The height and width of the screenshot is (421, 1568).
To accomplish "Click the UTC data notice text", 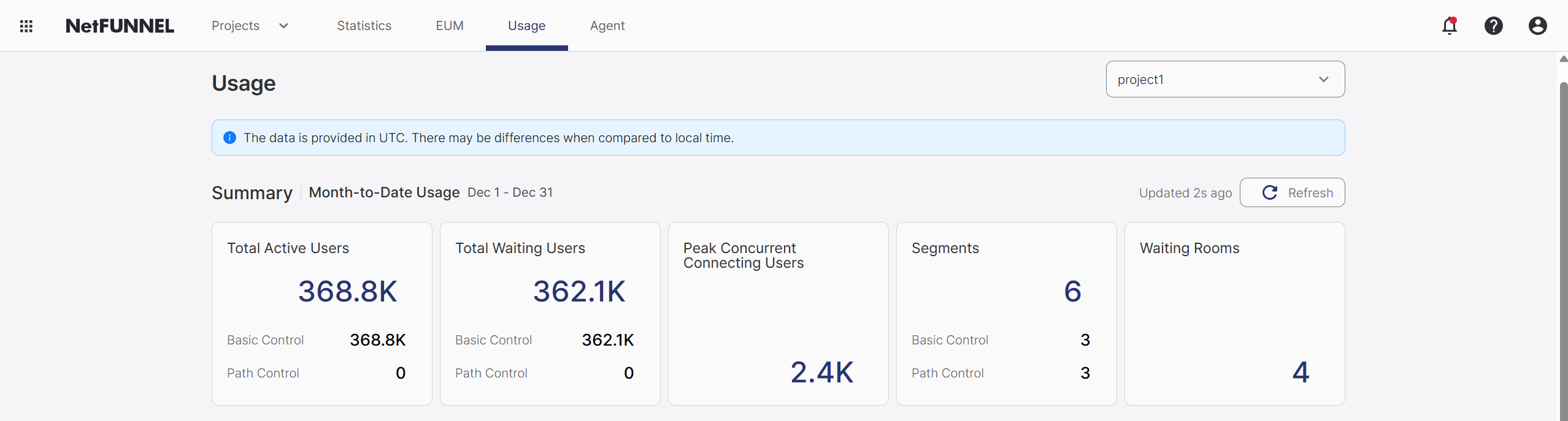I will (x=488, y=138).
